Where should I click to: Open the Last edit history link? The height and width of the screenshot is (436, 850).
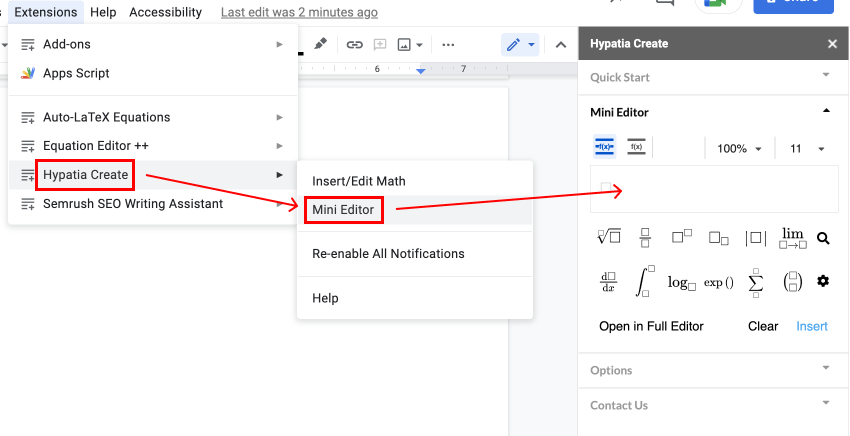(299, 12)
